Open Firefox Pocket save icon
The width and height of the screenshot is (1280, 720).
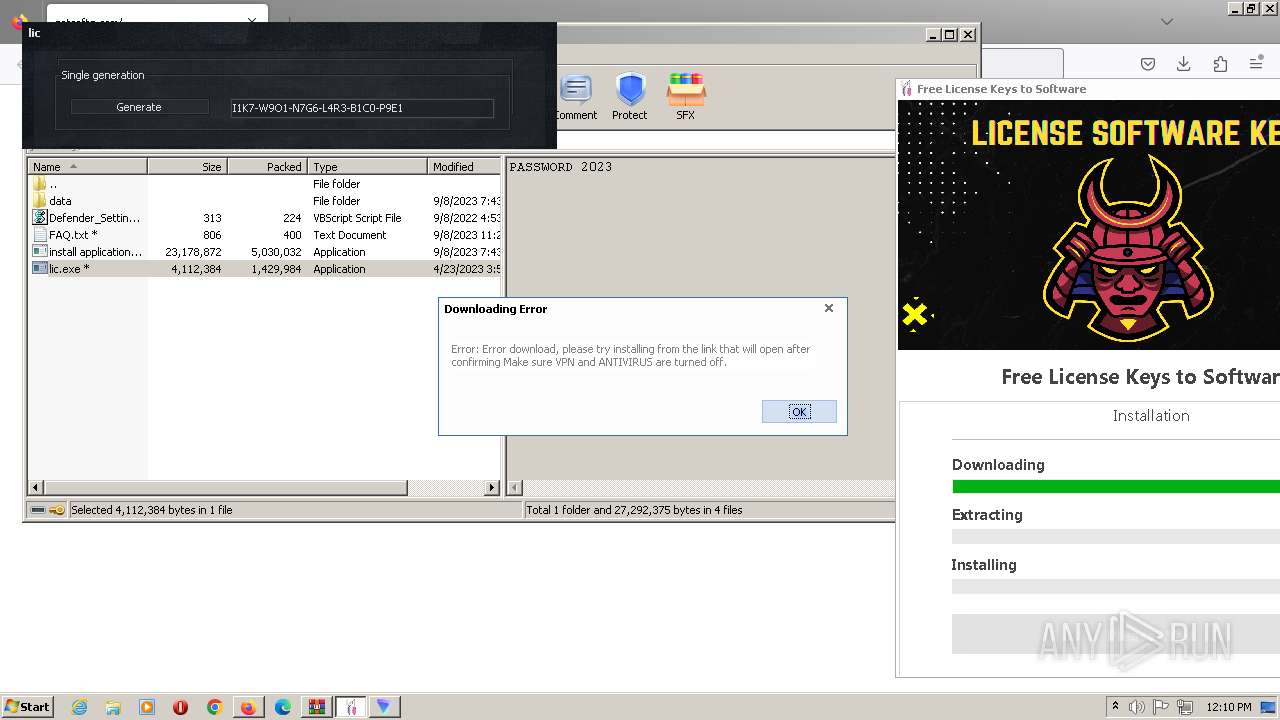click(1148, 64)
